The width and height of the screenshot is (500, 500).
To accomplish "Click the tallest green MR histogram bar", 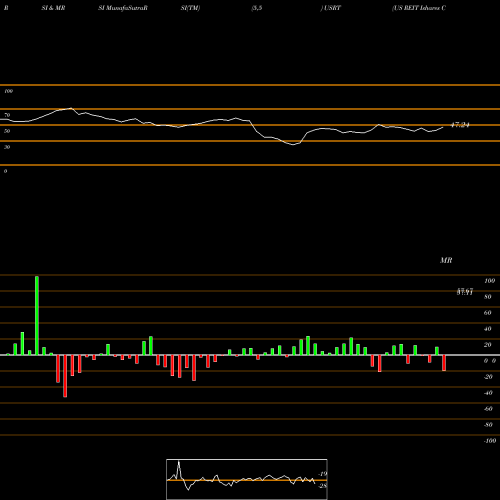I will 37,316.
